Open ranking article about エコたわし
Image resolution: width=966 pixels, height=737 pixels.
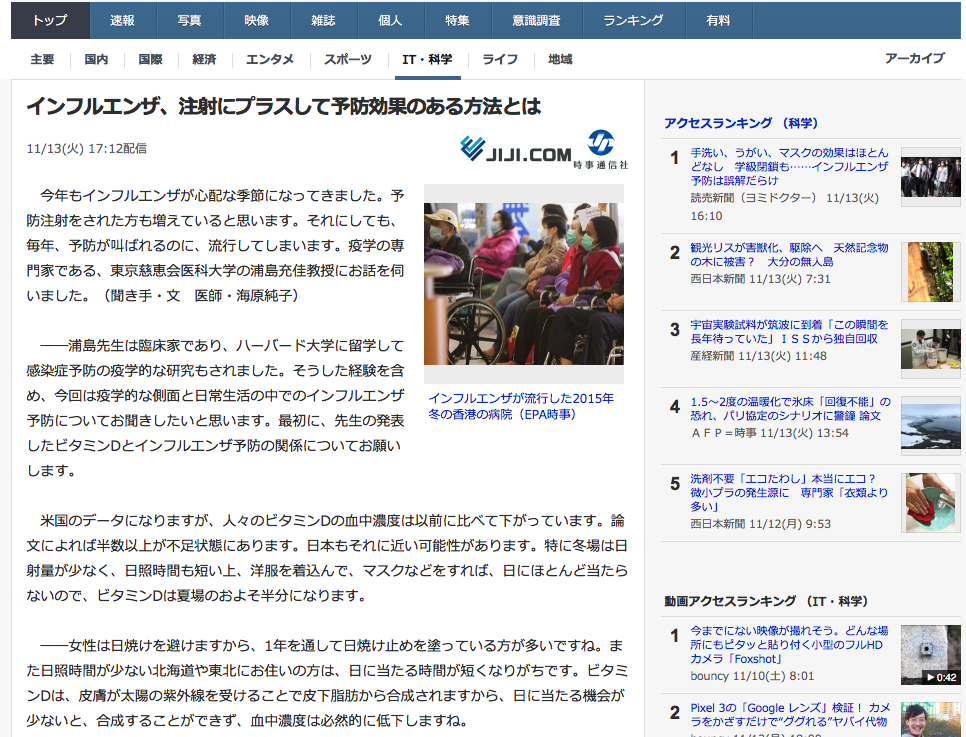click(x=789, y=492)
